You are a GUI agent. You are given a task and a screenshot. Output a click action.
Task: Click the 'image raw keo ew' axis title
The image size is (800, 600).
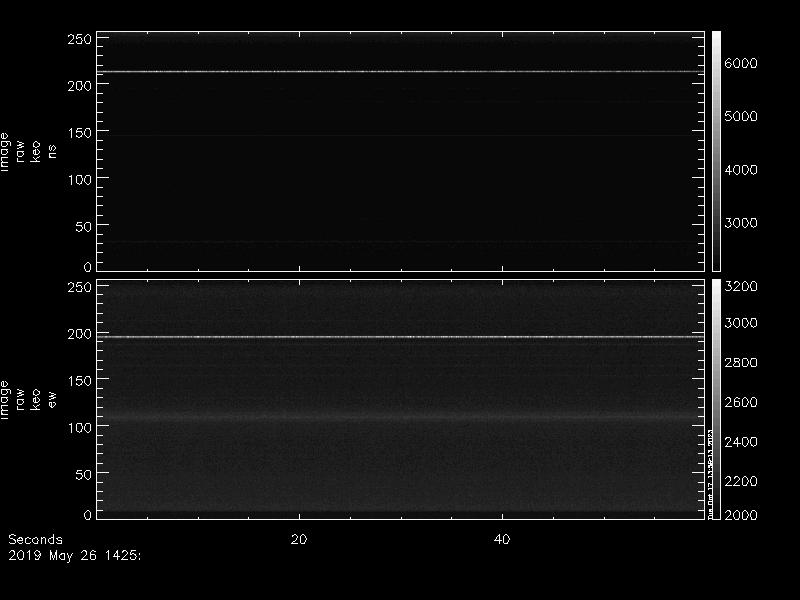click(x=28, y=400)
